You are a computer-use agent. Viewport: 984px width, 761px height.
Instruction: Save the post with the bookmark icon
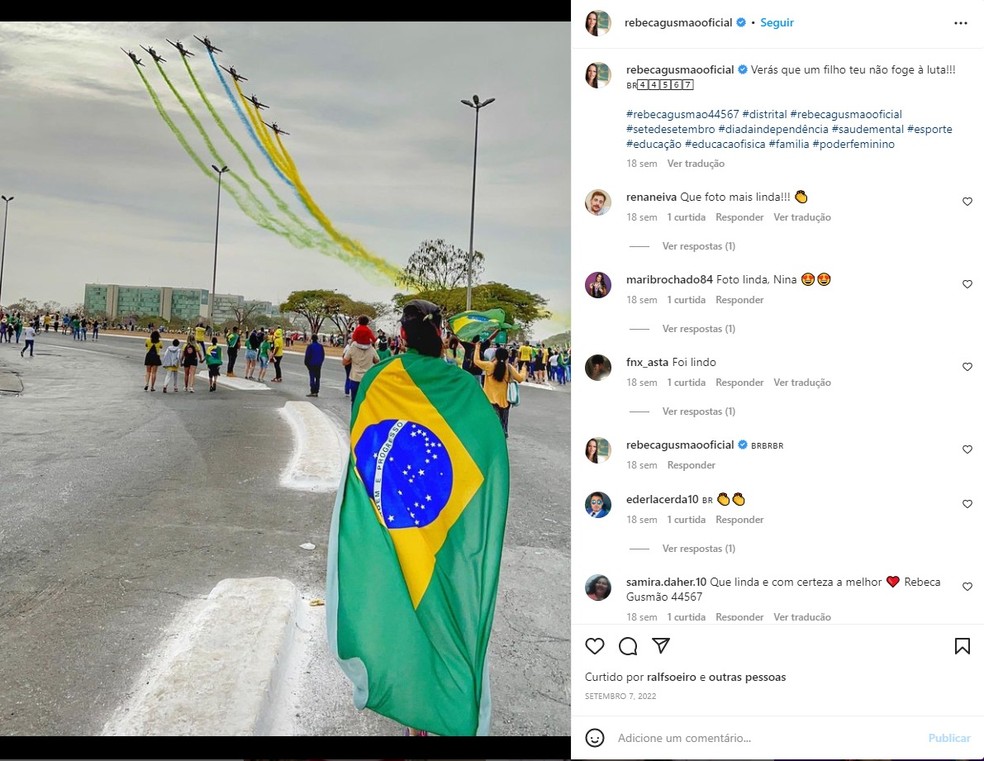pos(962,646)
